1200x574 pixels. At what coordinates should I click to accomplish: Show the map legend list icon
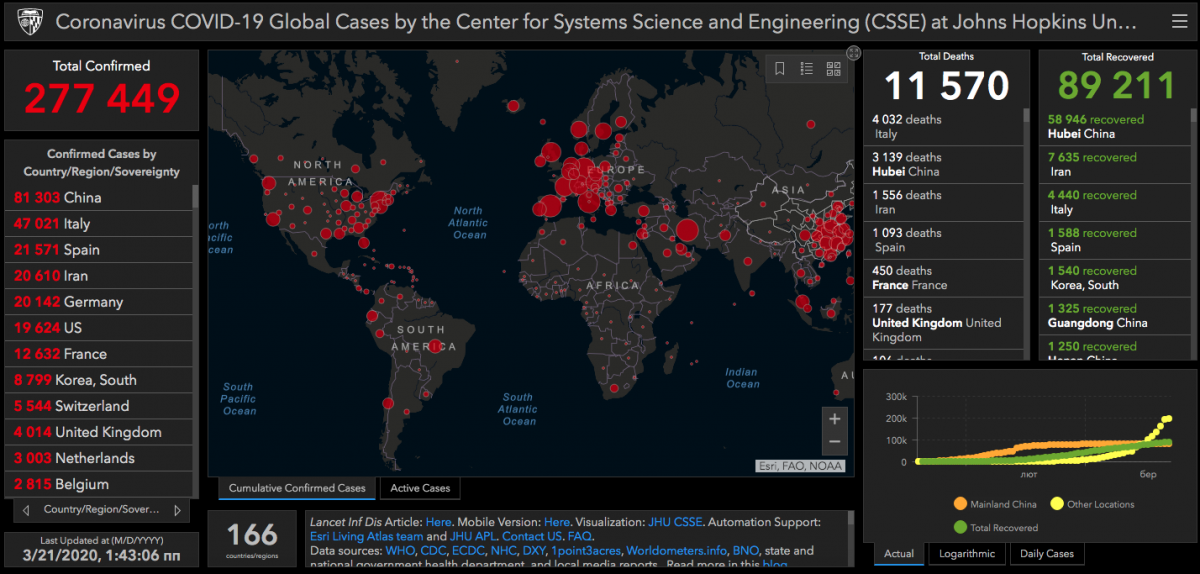pos(806,68)
